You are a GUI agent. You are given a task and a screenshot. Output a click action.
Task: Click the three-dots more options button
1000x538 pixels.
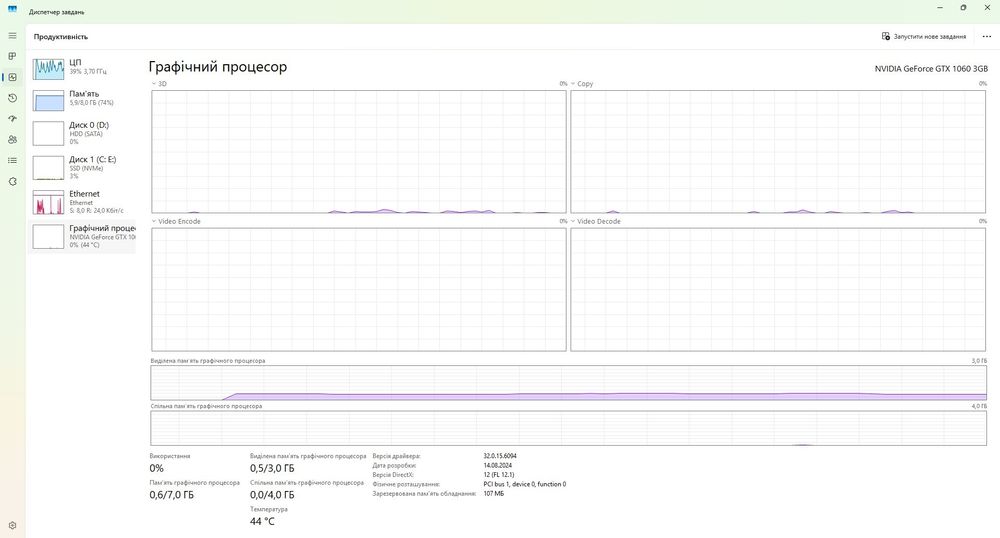(x=987, y=37)
